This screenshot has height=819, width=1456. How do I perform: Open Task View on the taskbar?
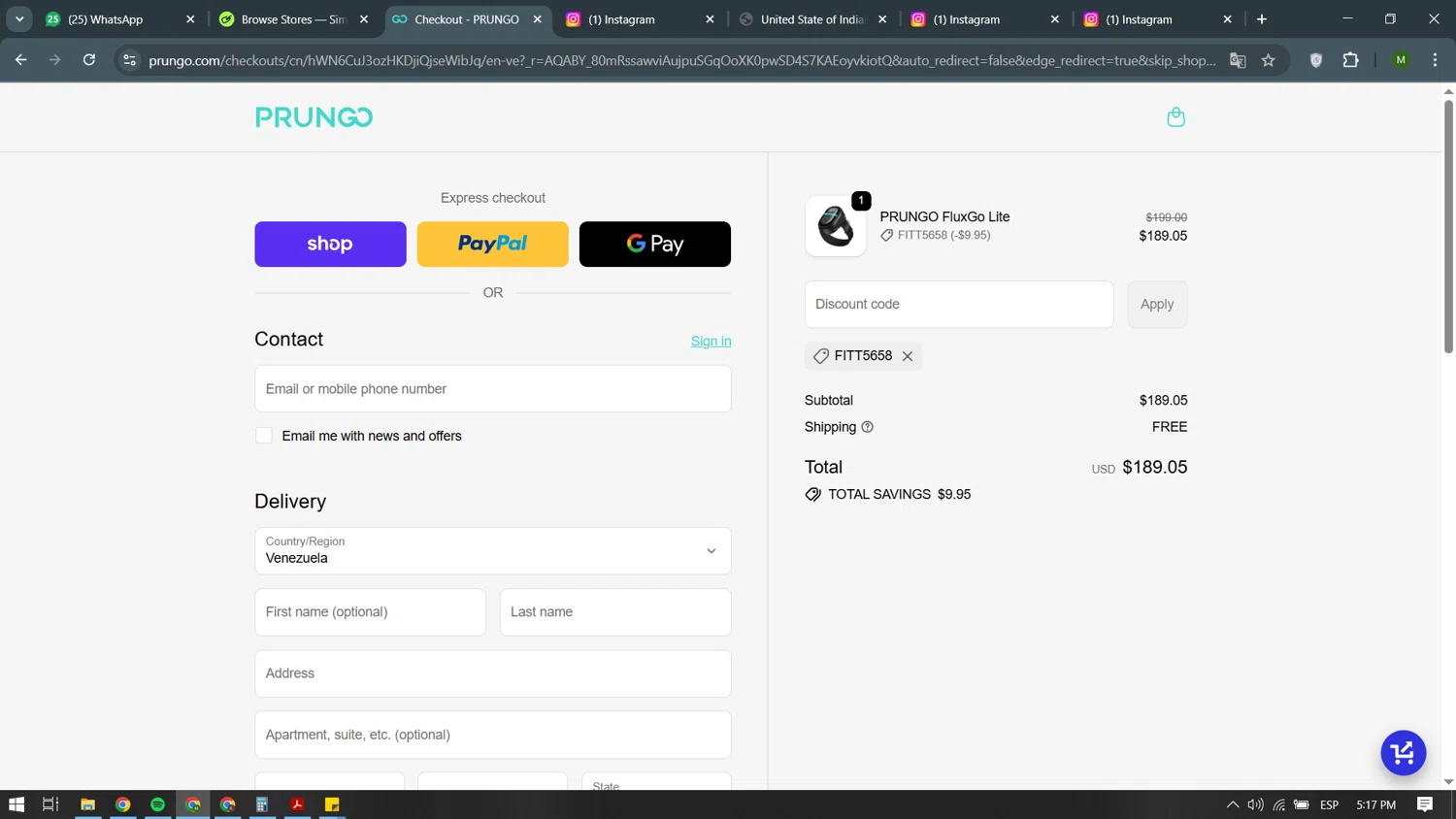[50, 804]
